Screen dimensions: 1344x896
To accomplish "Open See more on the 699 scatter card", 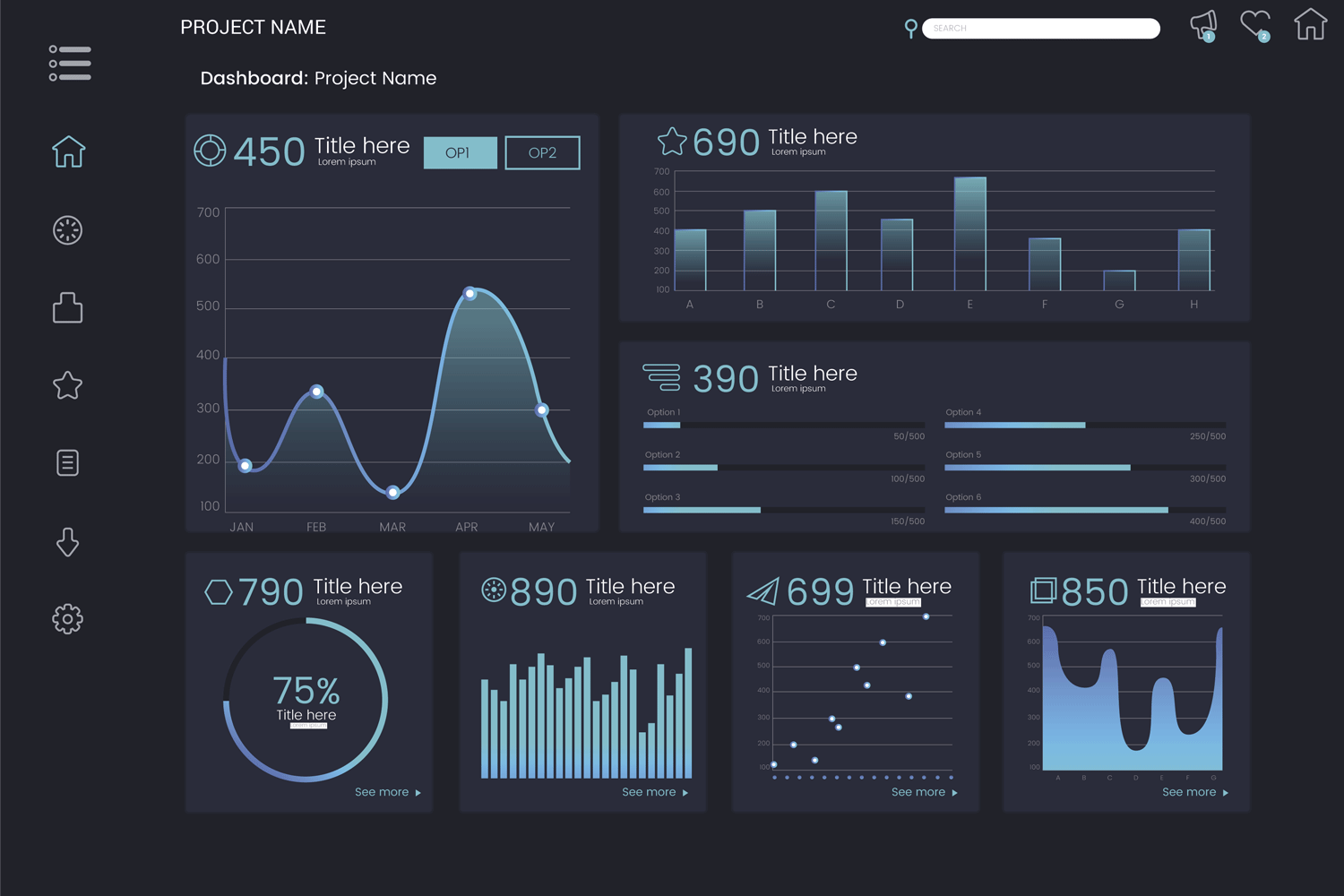I will pos(925,792).
